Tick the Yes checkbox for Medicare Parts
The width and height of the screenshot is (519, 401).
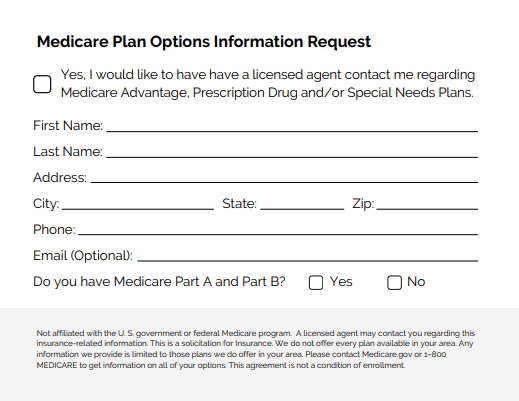click(316, 283)
